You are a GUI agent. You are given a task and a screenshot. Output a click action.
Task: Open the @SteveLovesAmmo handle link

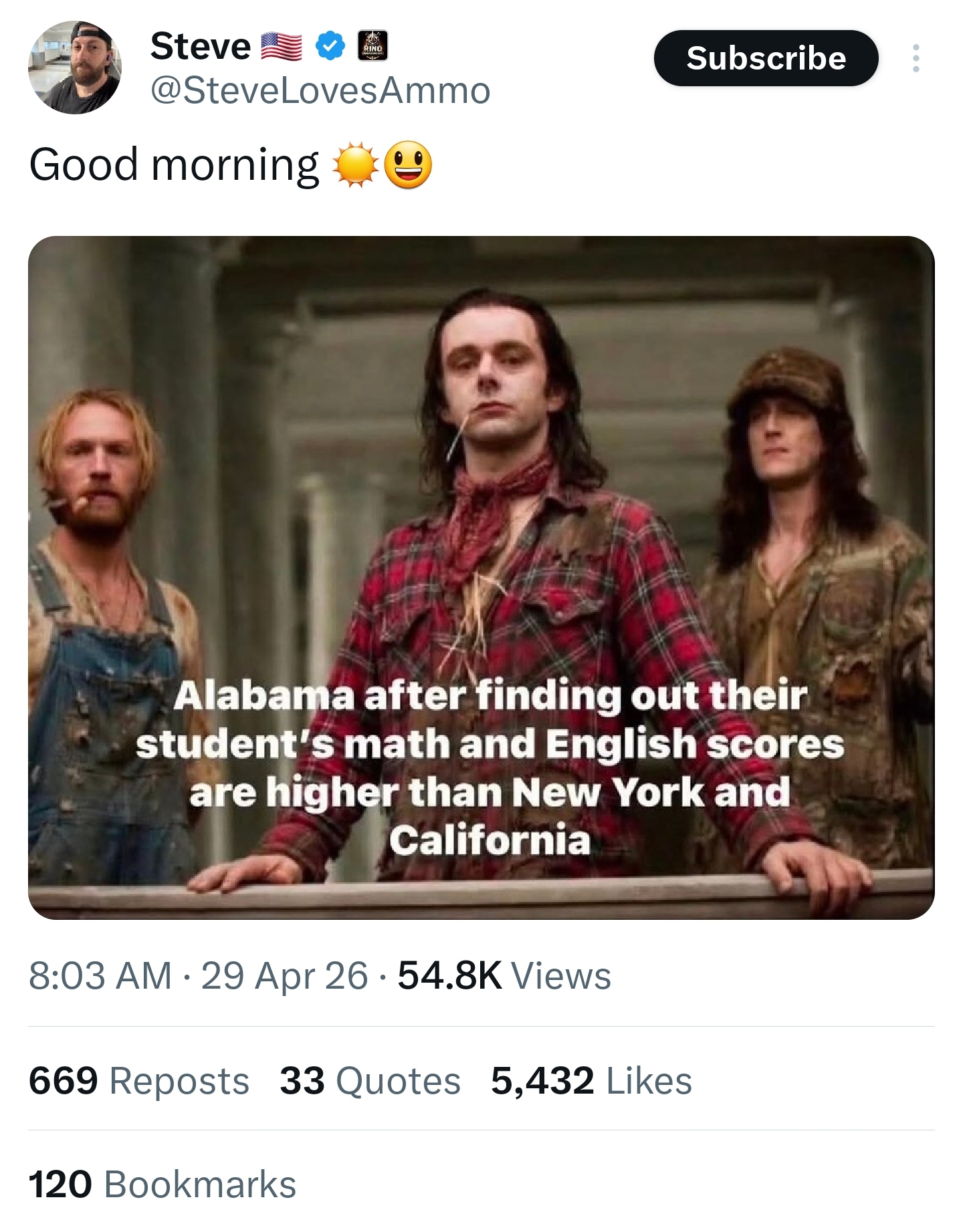[x=320, y=91]
